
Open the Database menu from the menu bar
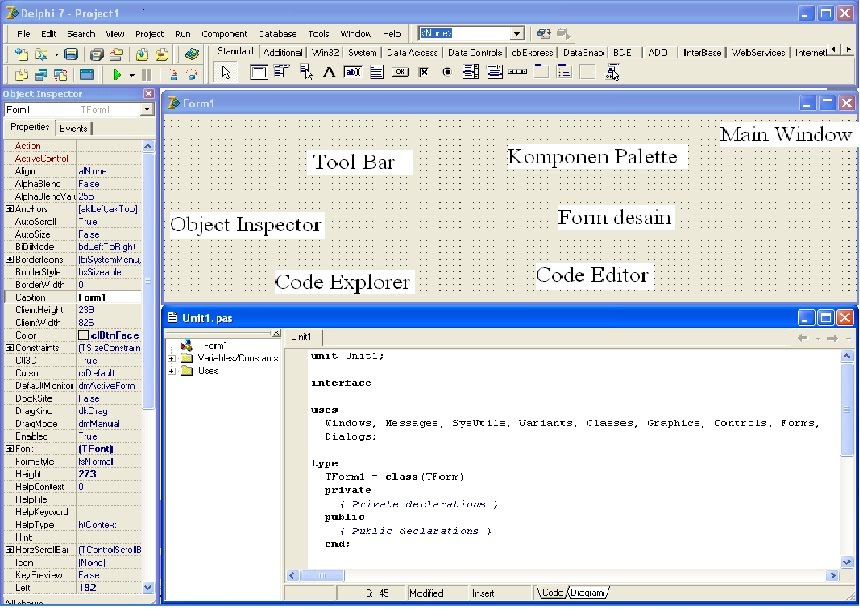coord(277,32)
